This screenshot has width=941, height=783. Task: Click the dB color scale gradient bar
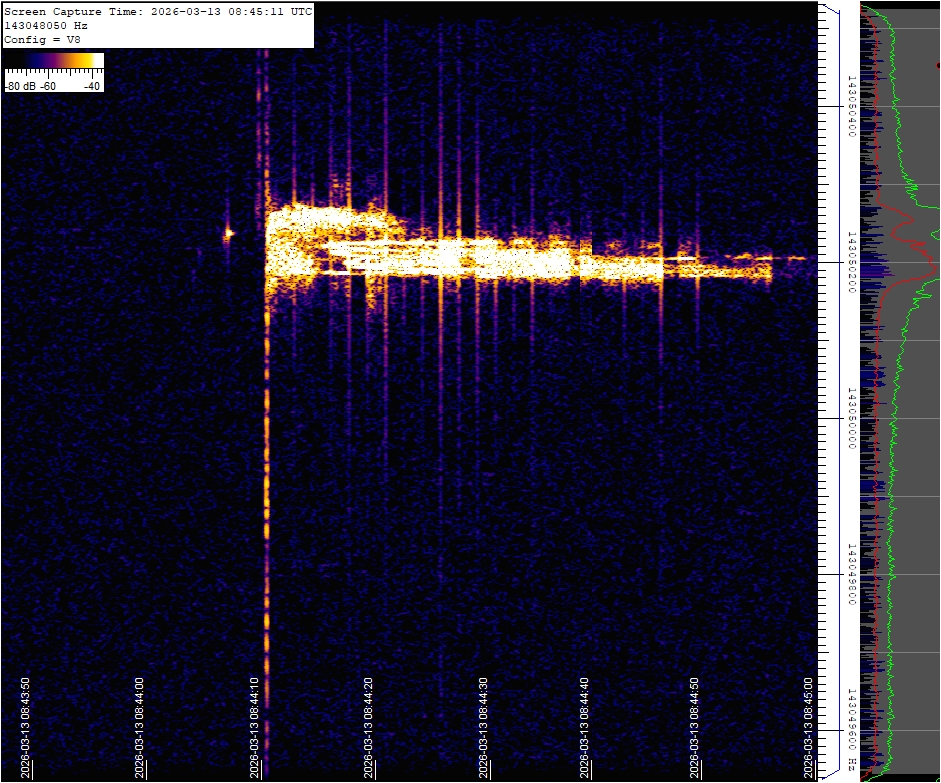[x=54, y=61]
